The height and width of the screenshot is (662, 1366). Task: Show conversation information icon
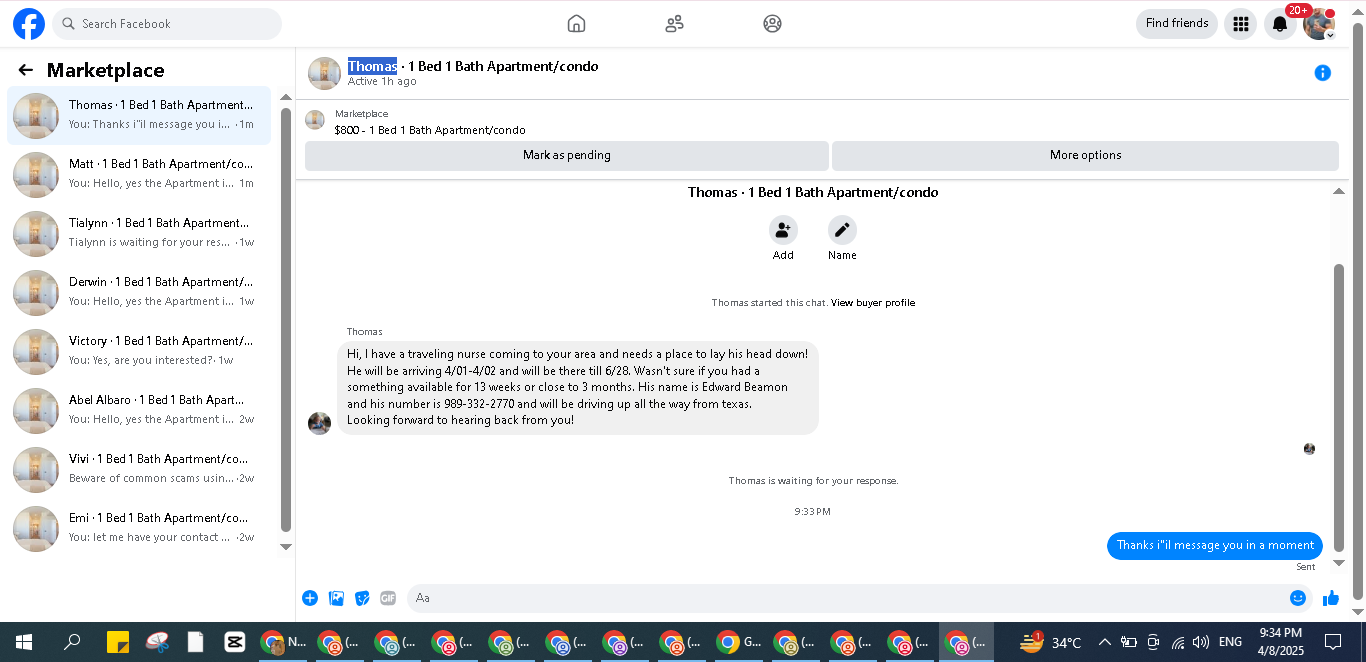click(x=1322, y=73)
